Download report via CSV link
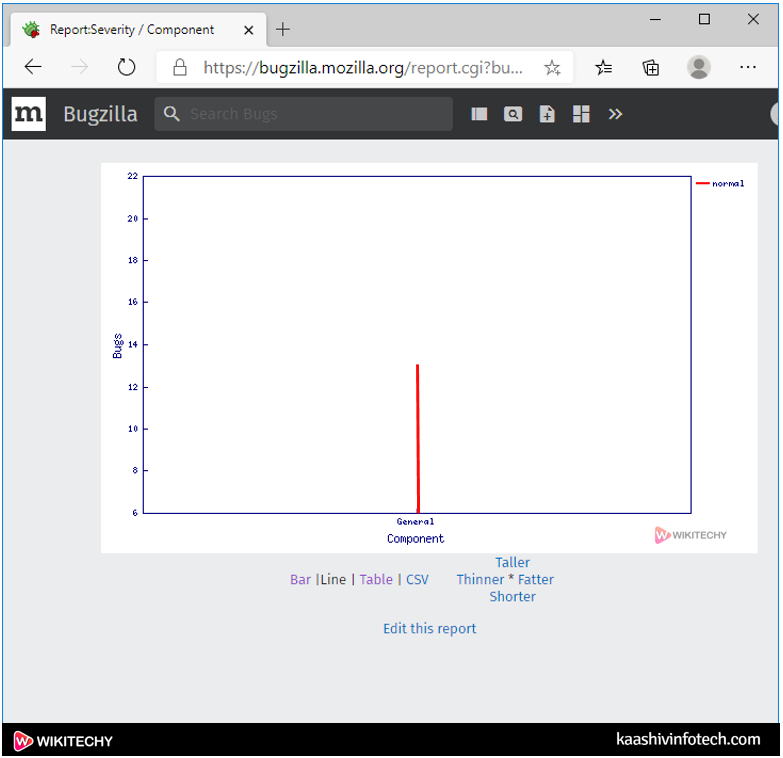The height and width of the screenshot is (758, 783). pyautogui.click(x=417, y=579)
